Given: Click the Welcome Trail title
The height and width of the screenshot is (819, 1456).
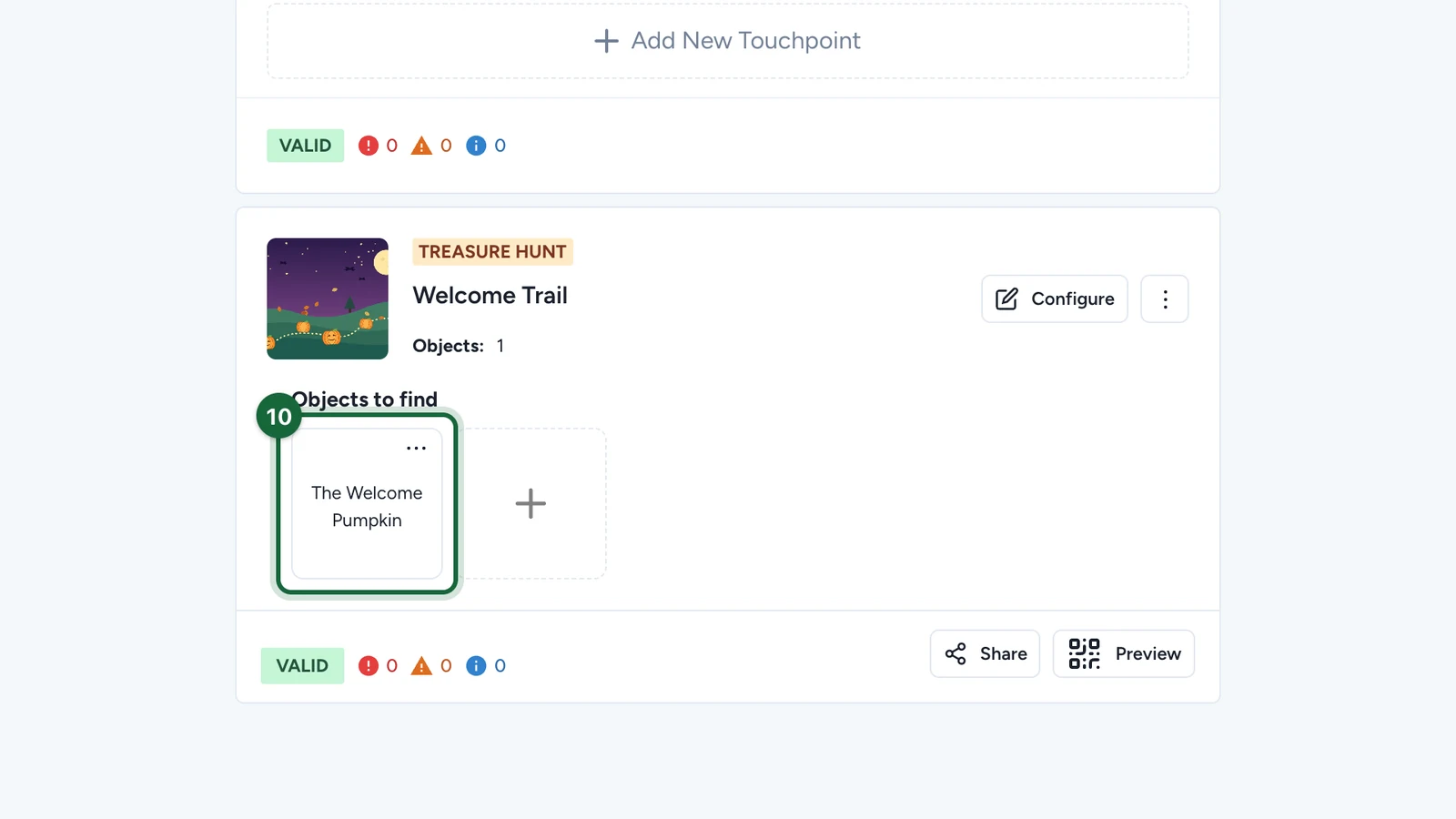Looking at the screenshot, I should [490, 296].
